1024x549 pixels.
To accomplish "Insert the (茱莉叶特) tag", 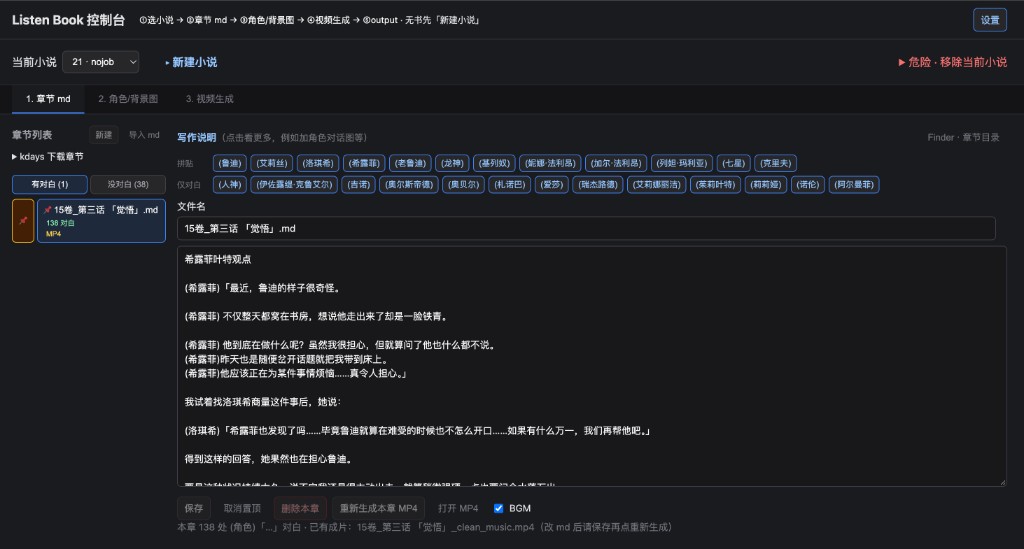I will point(715,185).
